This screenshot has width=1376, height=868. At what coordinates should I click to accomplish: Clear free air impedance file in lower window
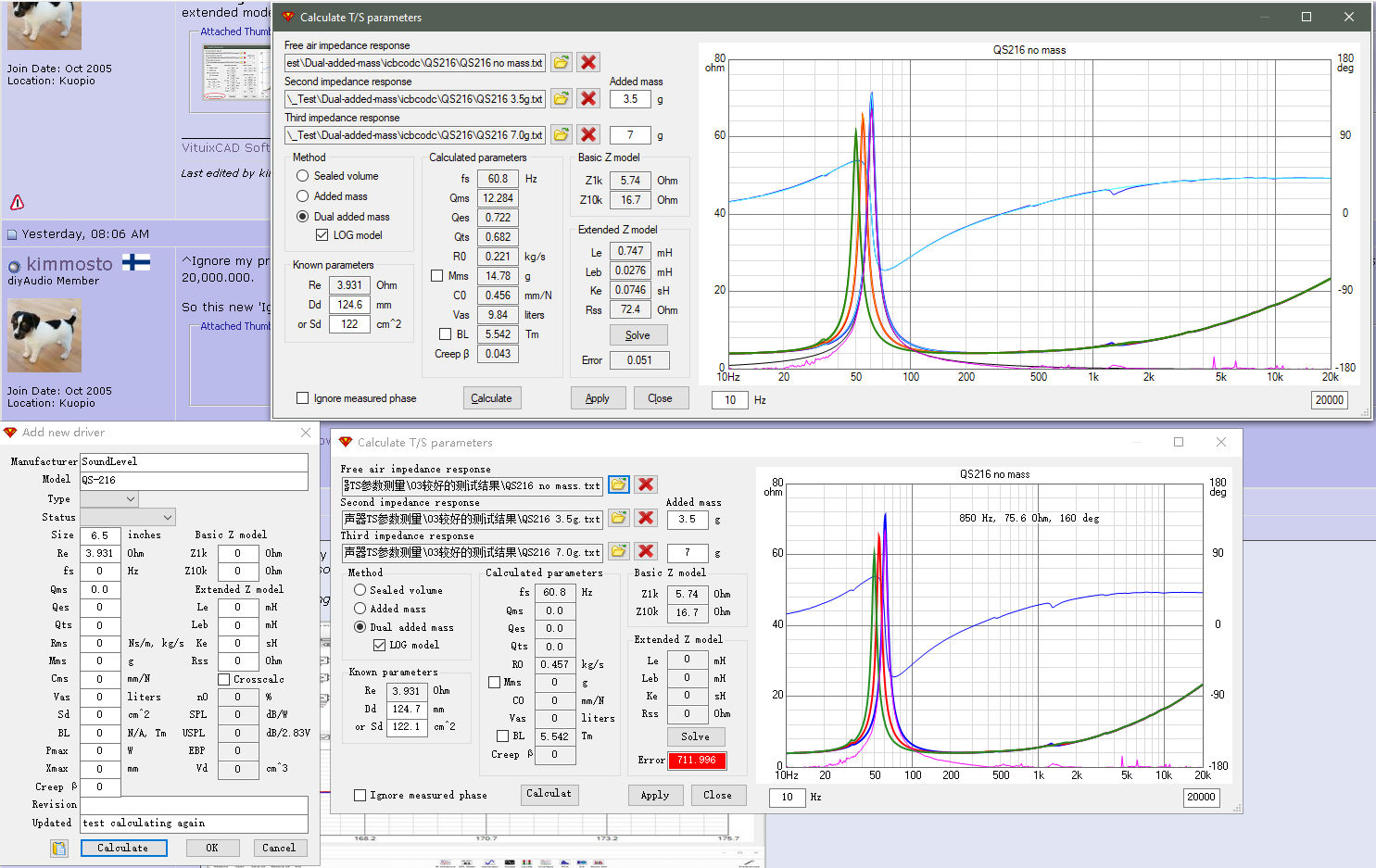pos(646,484)
